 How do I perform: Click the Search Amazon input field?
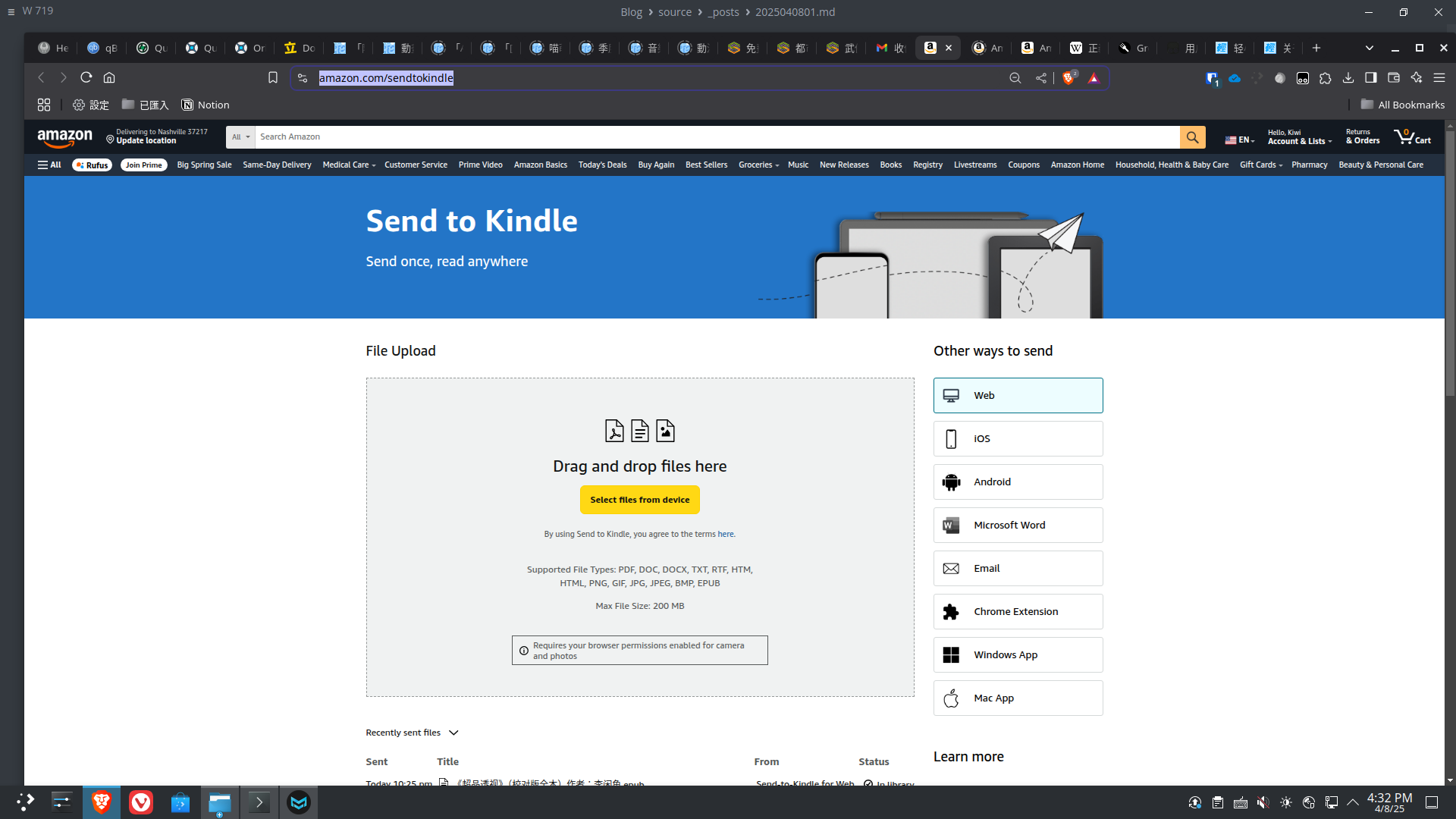tap(717, 137)
